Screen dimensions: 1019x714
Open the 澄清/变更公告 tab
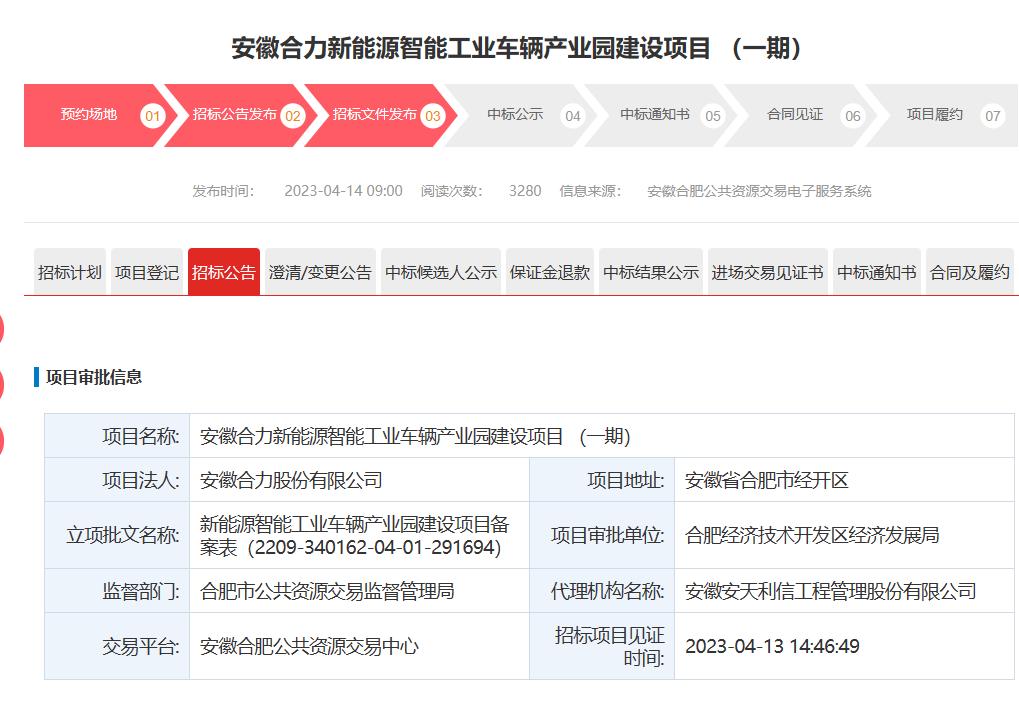click(x=320, y=272)
